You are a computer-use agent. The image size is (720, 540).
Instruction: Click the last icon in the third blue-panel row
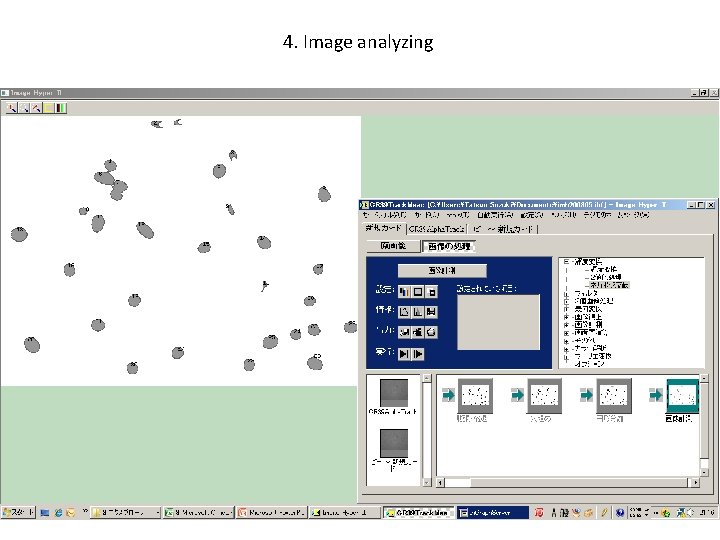(431, 332)
